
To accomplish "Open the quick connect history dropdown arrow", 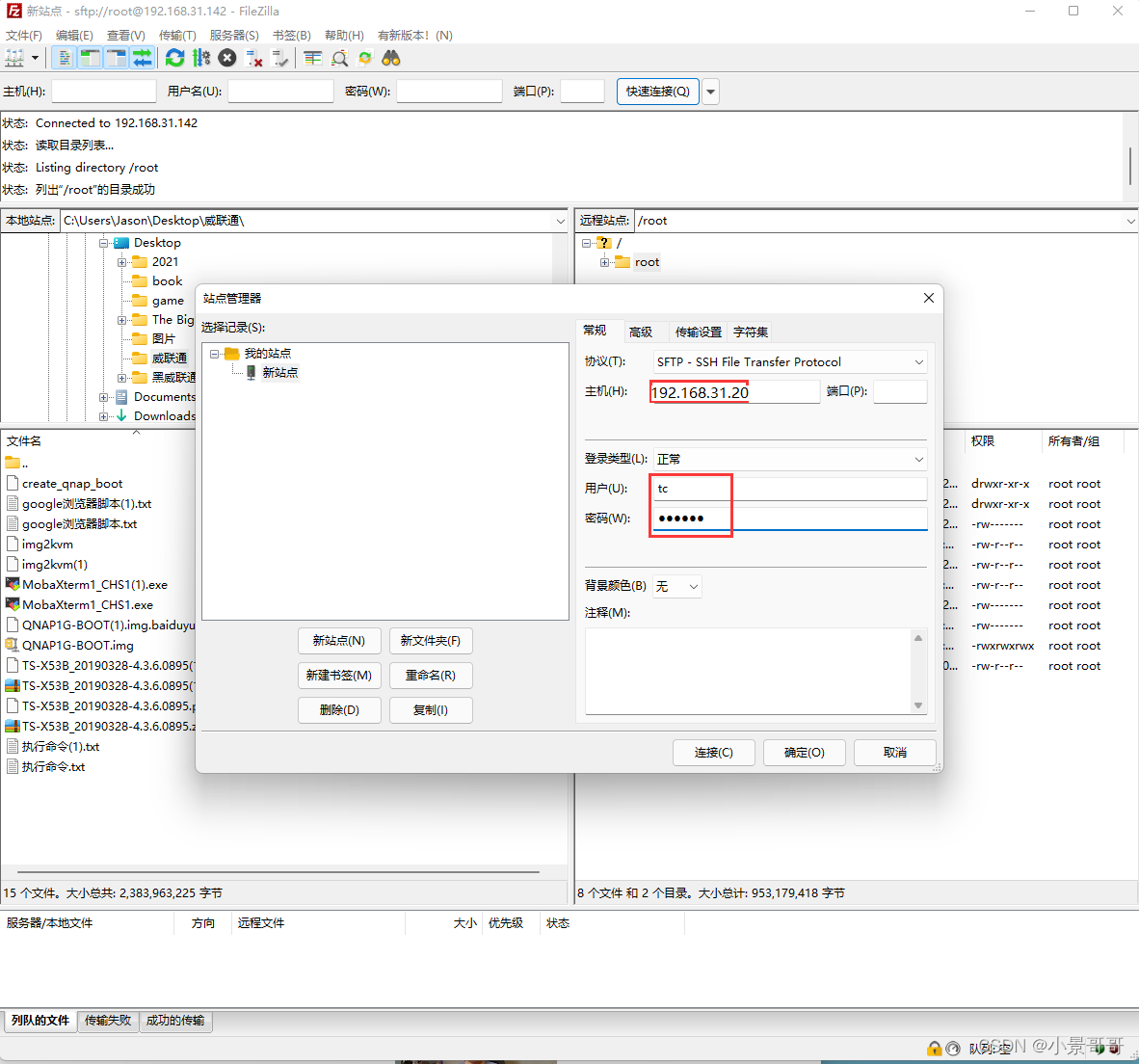I will [x=710, y=92].
